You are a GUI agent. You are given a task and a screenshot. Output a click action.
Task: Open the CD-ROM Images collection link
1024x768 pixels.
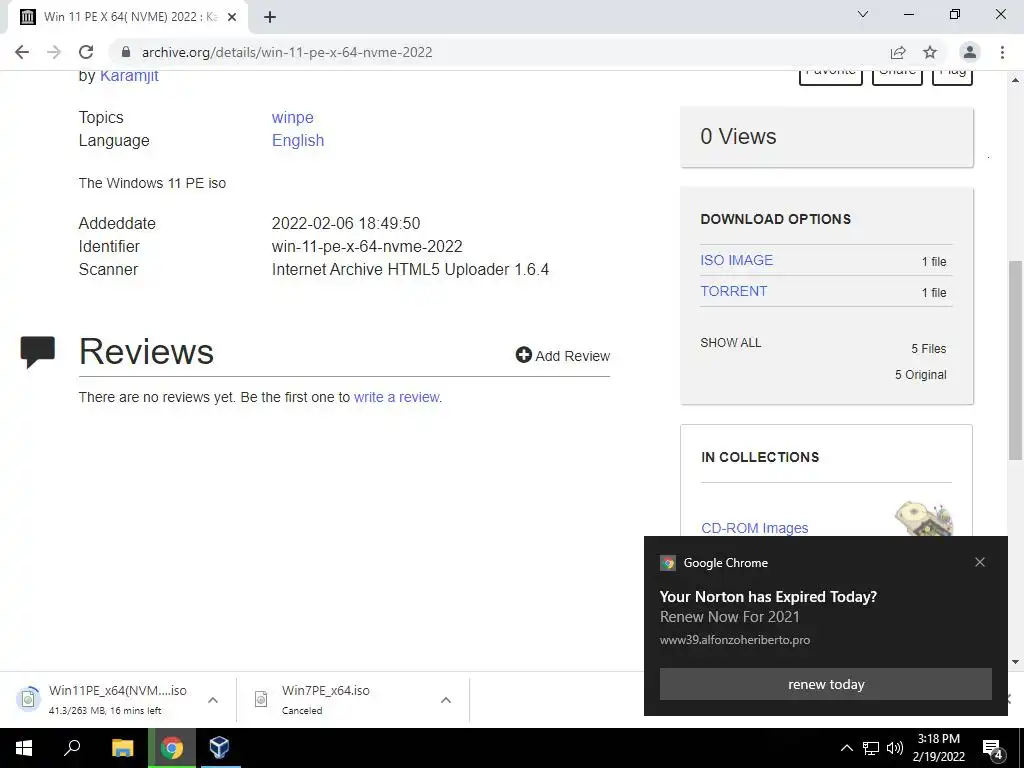pos(754,528)
